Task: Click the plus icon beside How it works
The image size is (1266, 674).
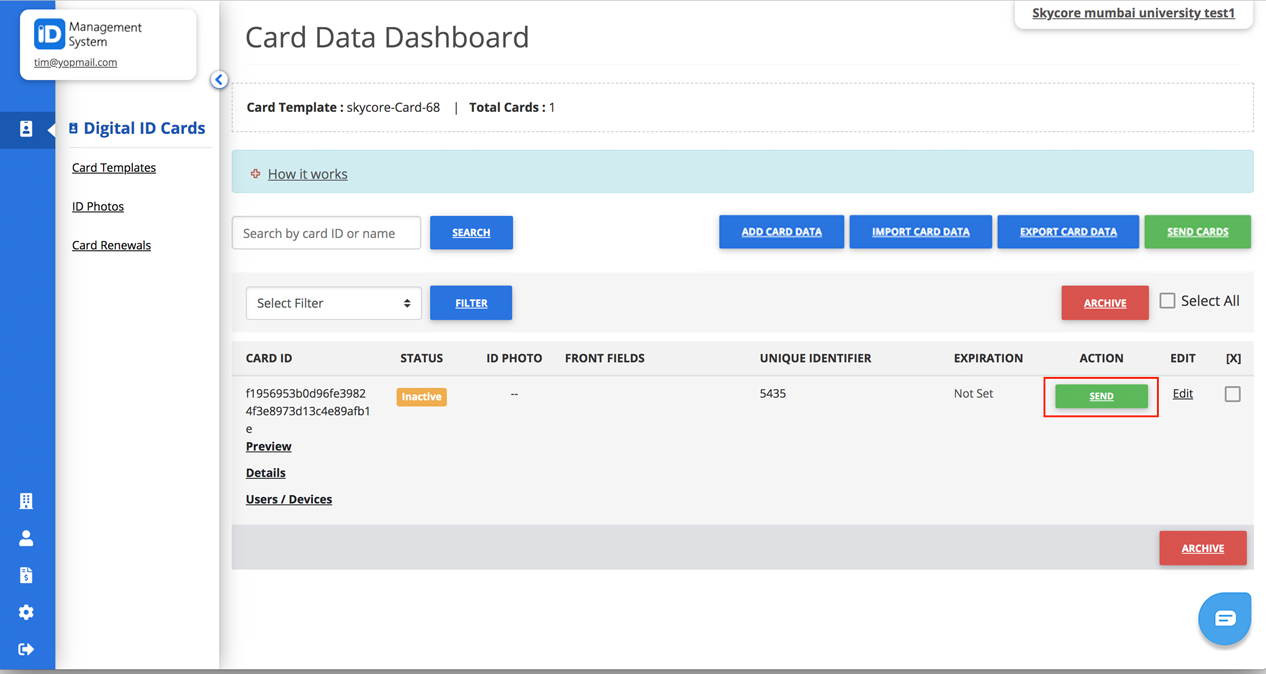Action: [255, 174]
